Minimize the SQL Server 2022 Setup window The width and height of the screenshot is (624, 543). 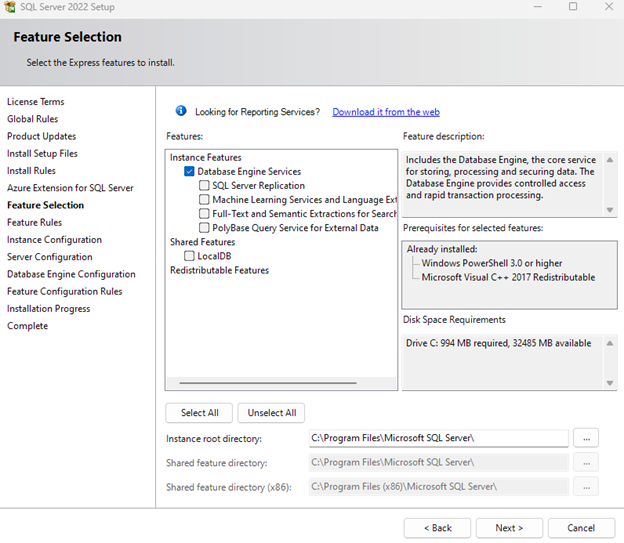pos(538,7)
